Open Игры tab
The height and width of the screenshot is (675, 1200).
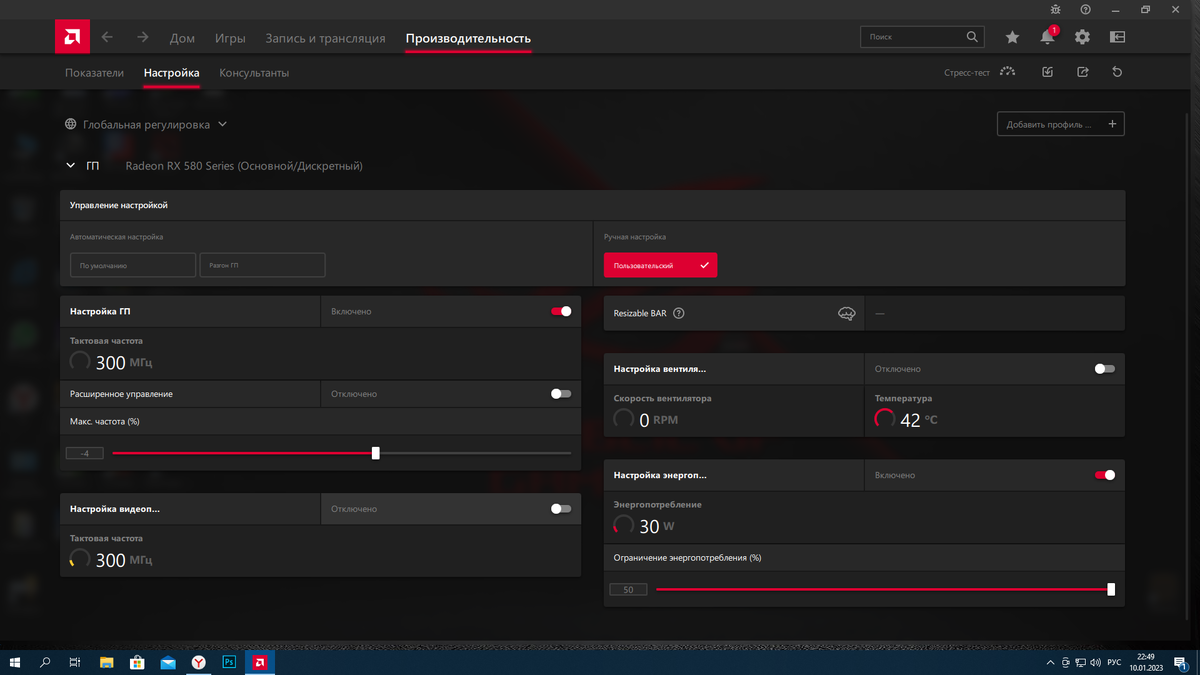pos(230,38)
